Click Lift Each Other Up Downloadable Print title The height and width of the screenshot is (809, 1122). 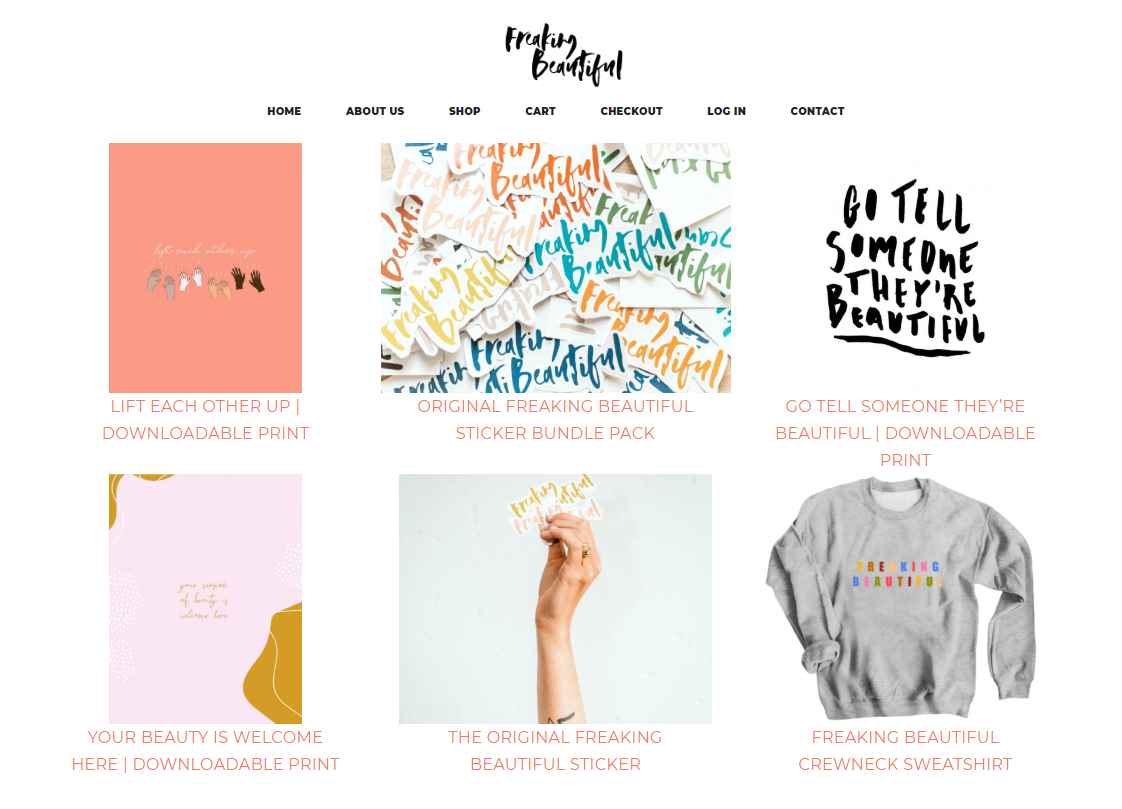tap(205, 420)
